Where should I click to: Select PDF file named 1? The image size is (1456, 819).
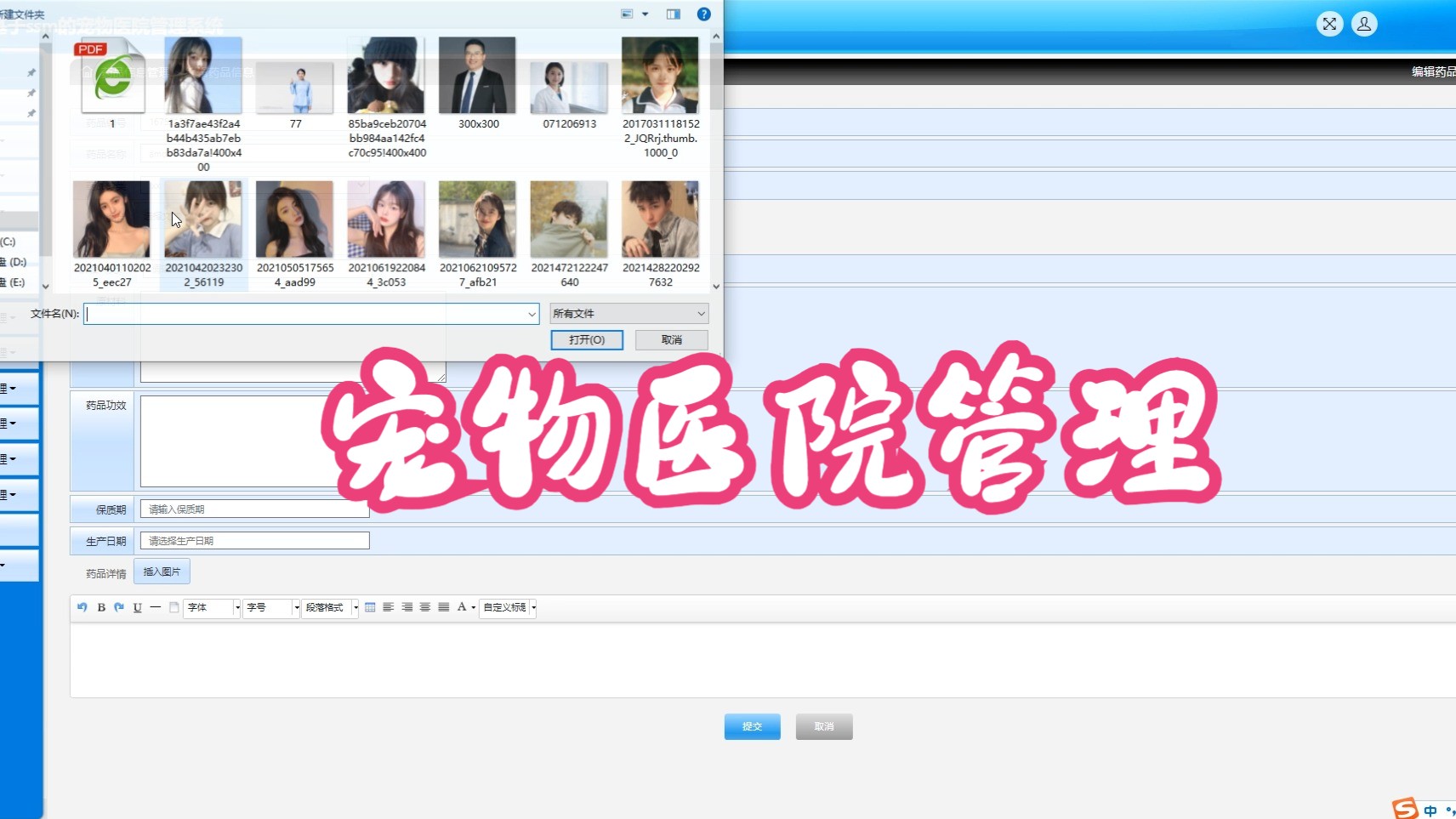tap(112, 83)
